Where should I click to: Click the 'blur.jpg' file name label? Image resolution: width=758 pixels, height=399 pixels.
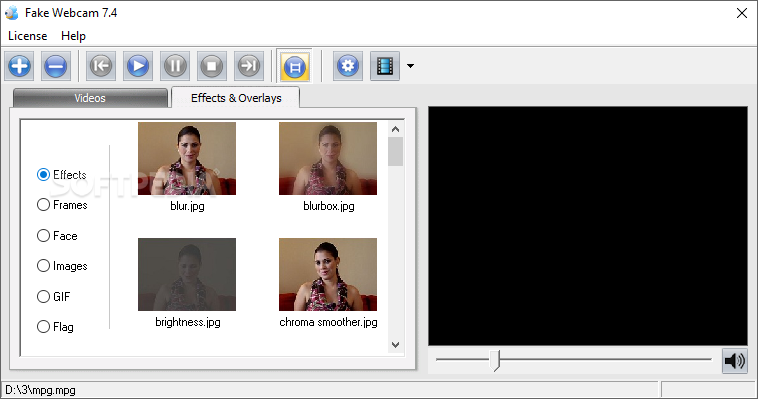coord(187,207)
